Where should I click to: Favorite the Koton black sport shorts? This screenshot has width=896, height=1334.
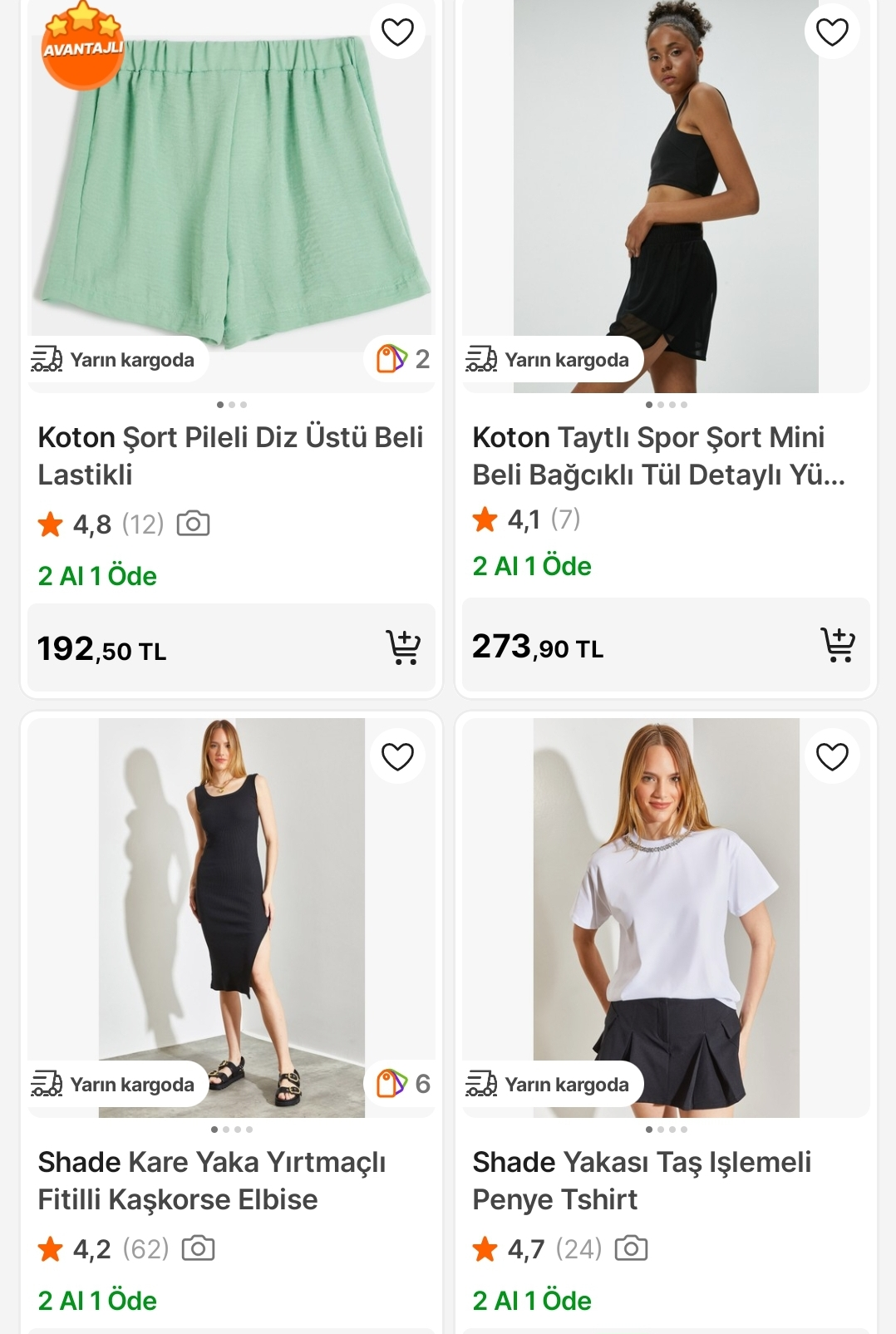(x=832, y=32)
